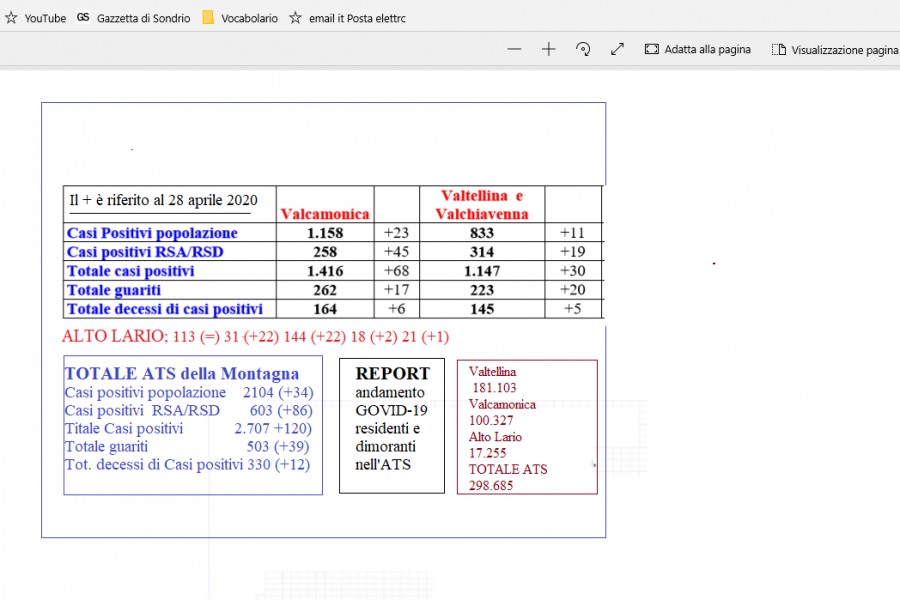900x600 pixels.
Task: Select the 'Valtellina e Valchiavenna' column header
Action: [x=482, y=204]
